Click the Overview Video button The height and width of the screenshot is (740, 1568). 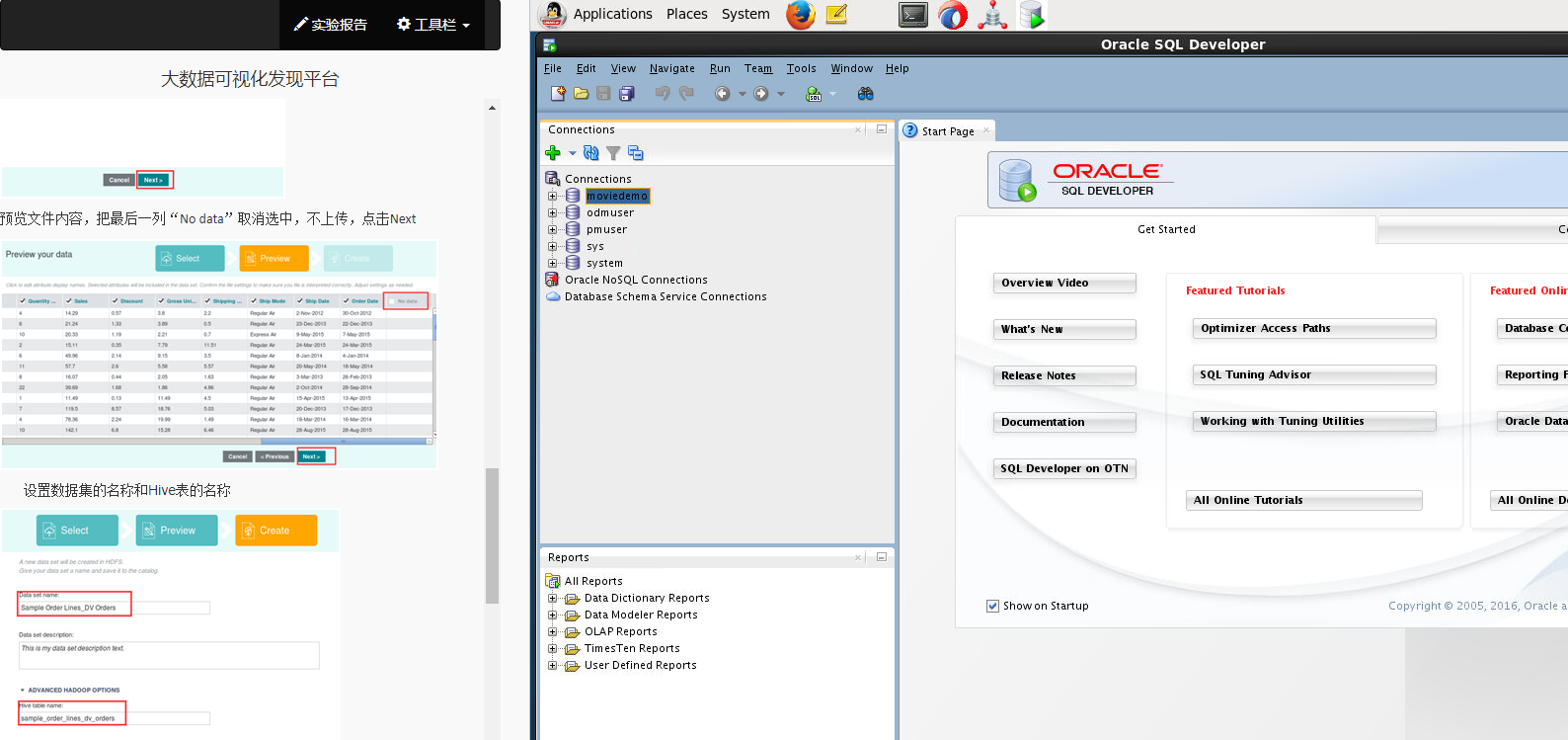click(1064, 283)
